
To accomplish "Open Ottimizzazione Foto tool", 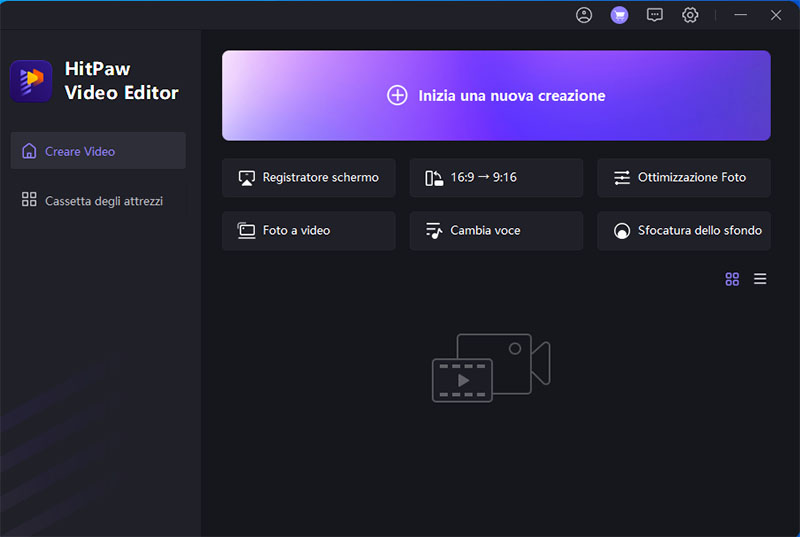I will [x=683, y=178].
